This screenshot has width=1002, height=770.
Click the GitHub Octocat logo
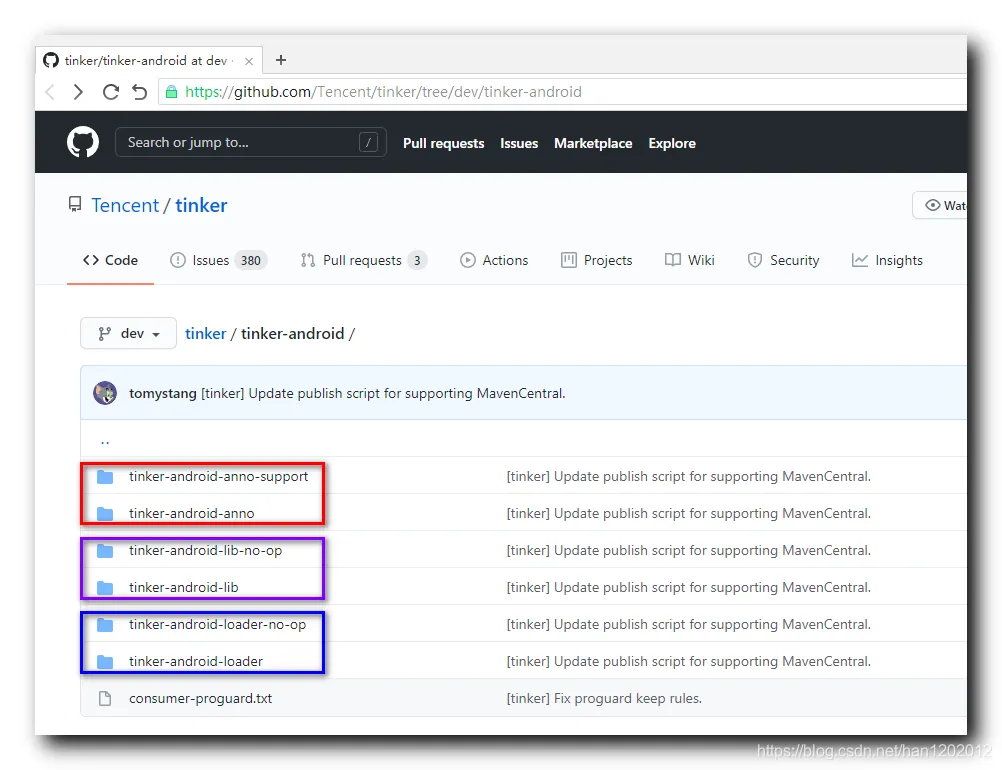[x=83, y=142]
